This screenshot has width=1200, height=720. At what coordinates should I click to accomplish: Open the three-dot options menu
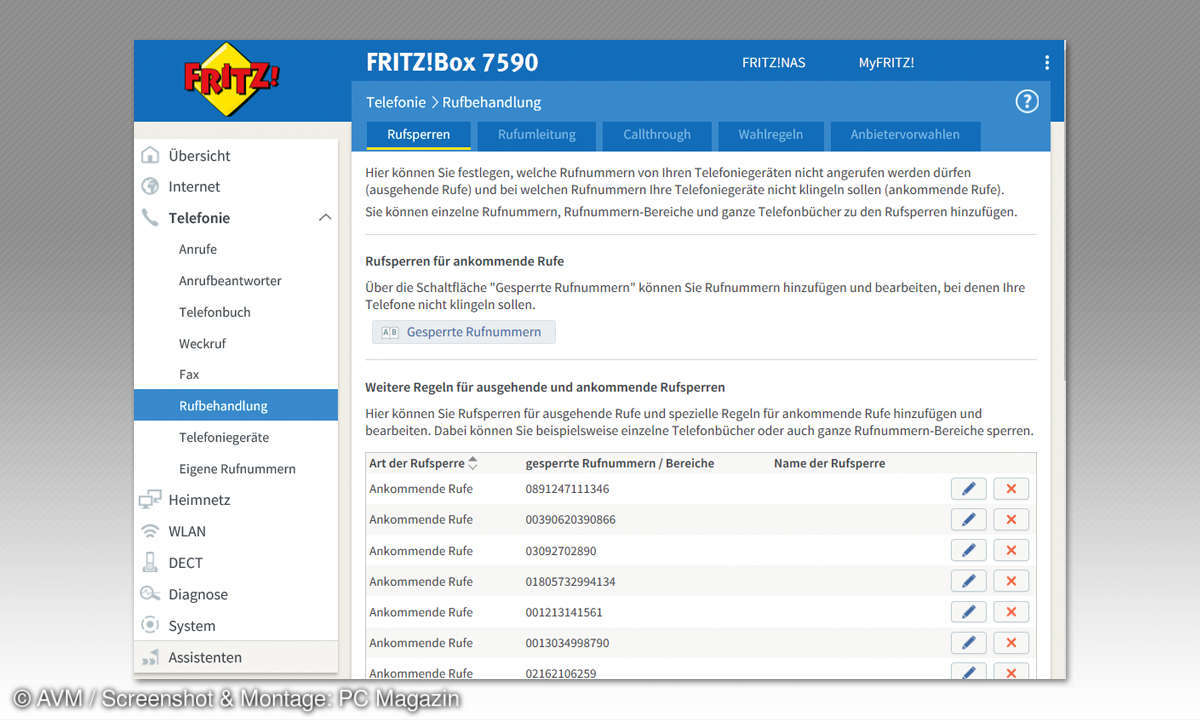coord(1047,62)
